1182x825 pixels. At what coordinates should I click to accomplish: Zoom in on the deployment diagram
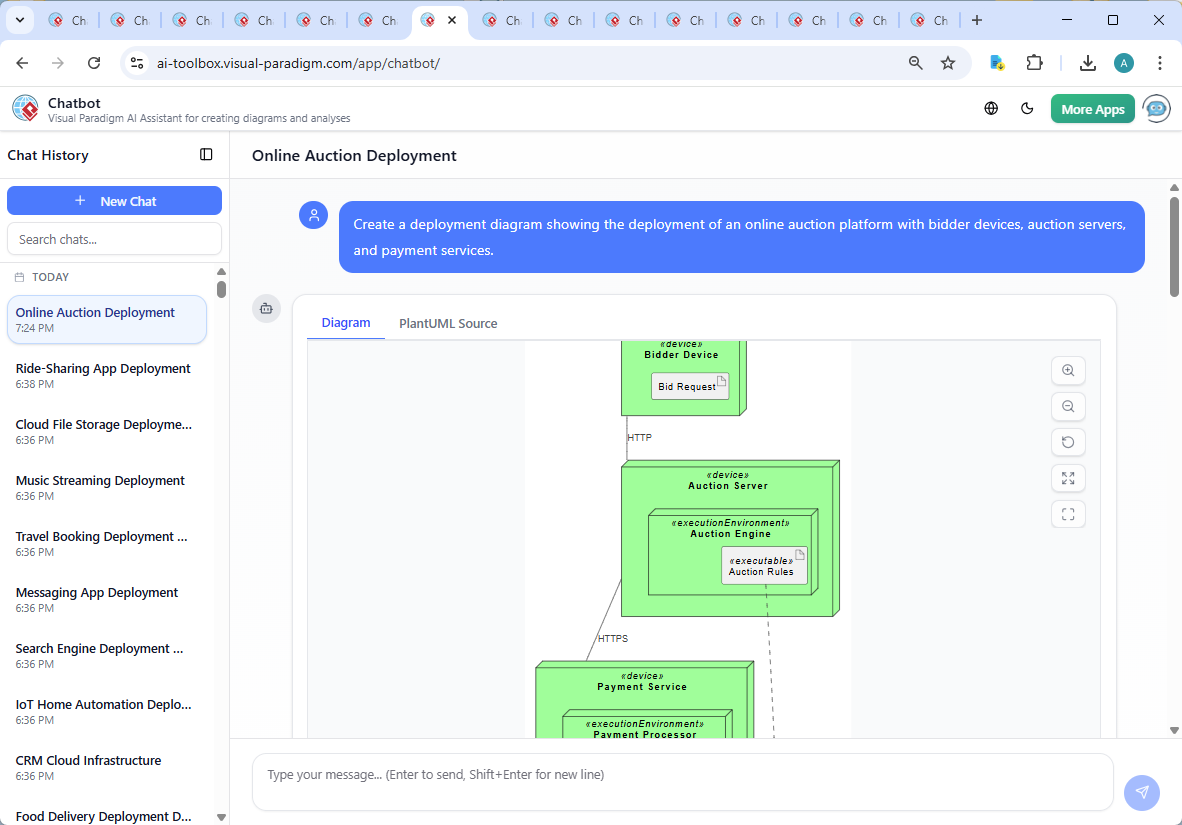tap(1068, 370)
